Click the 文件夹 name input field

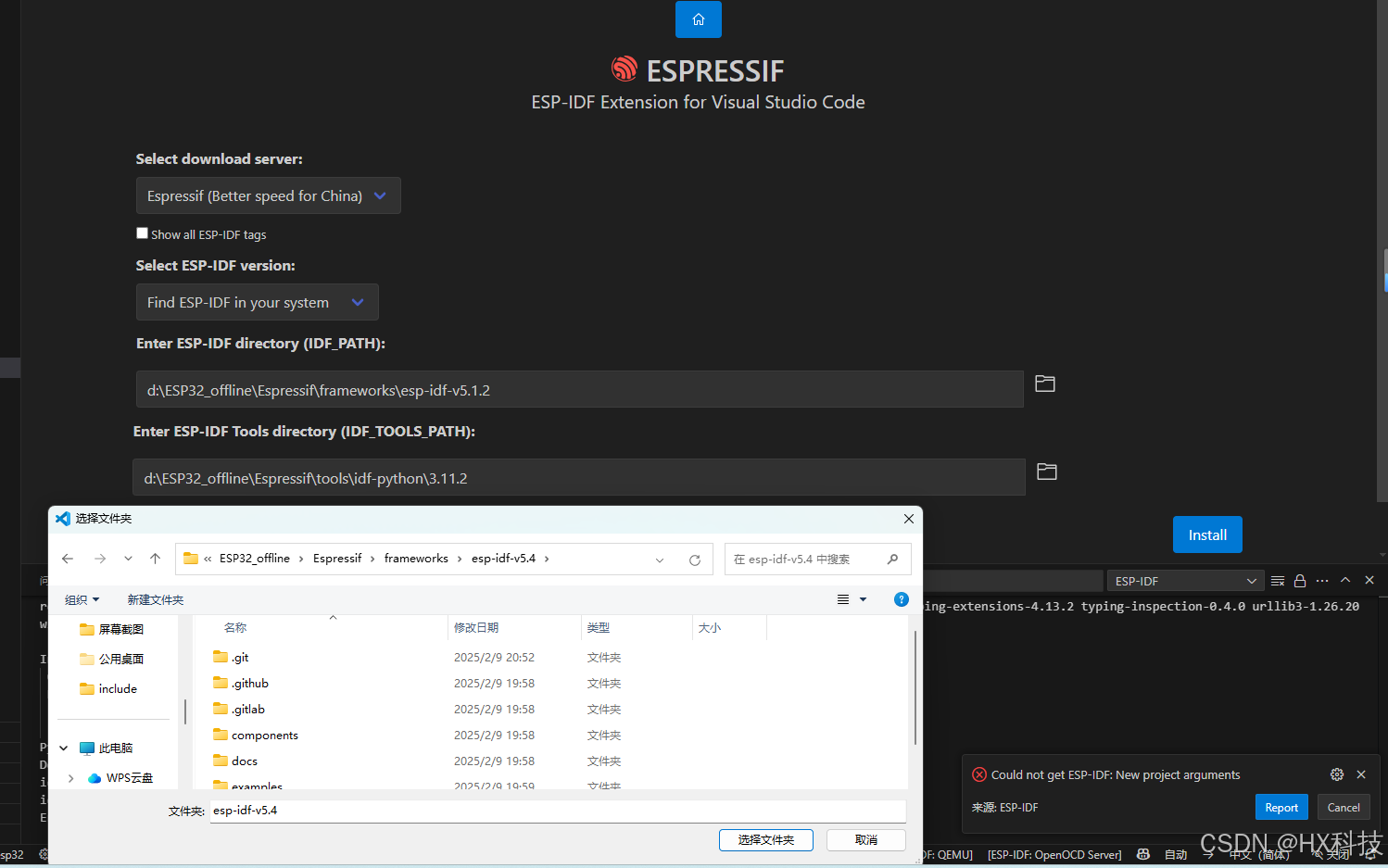pos(558,811)
